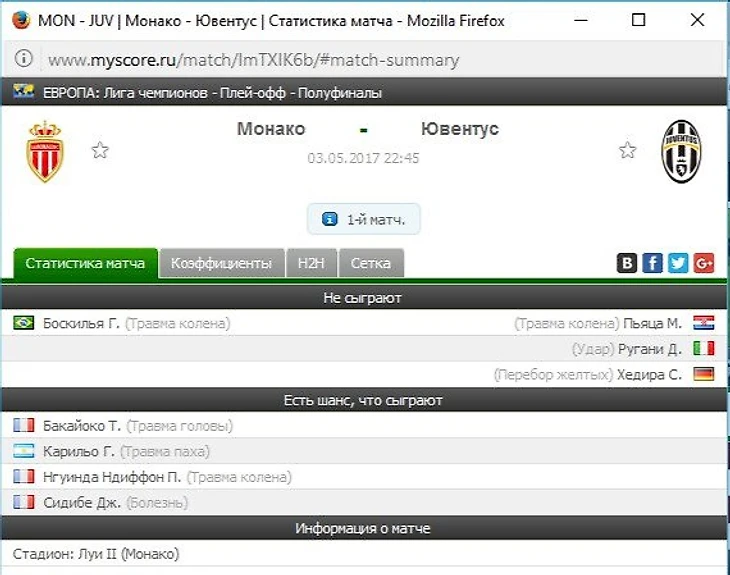Add Juventus to favorites via star
The height and width of the screenshot is (575, 730).
tap(627, 150)
